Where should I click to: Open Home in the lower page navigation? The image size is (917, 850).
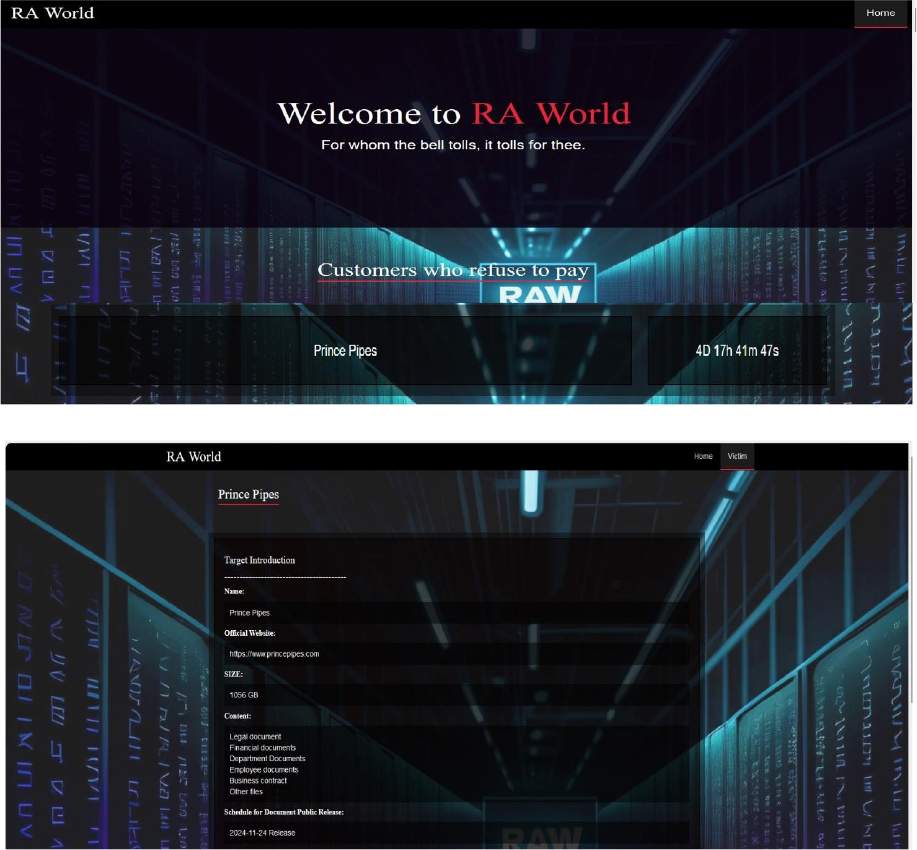pos(703,456)
